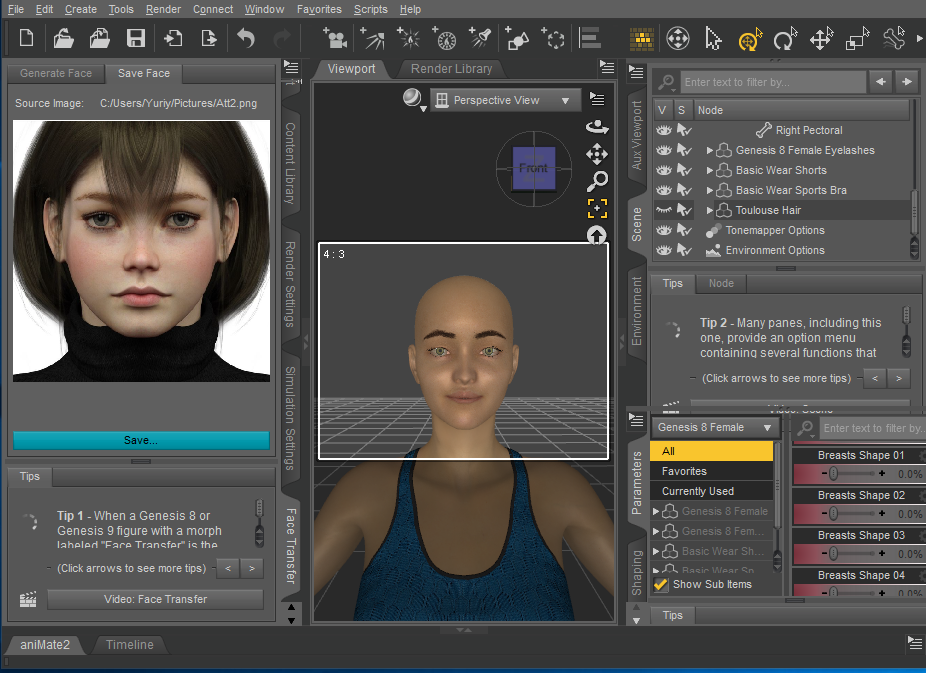Open the viewport draw style sphere icon

(413, 98)
